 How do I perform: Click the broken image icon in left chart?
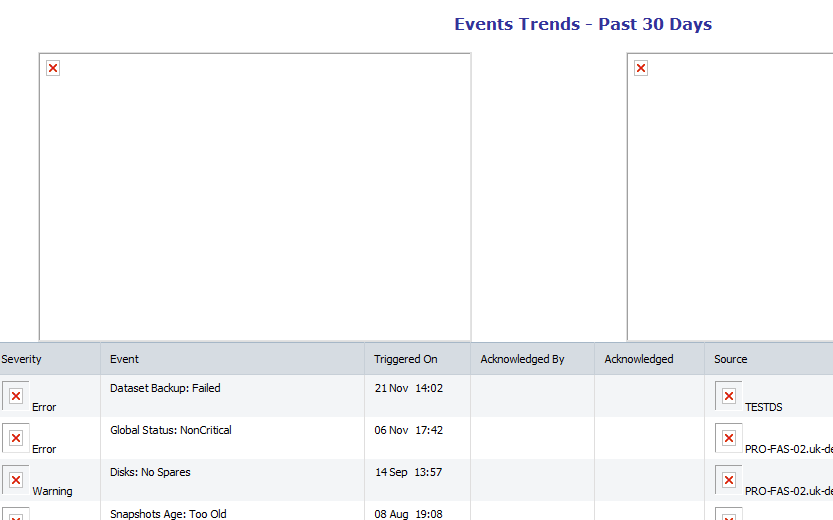pos(53,68)
